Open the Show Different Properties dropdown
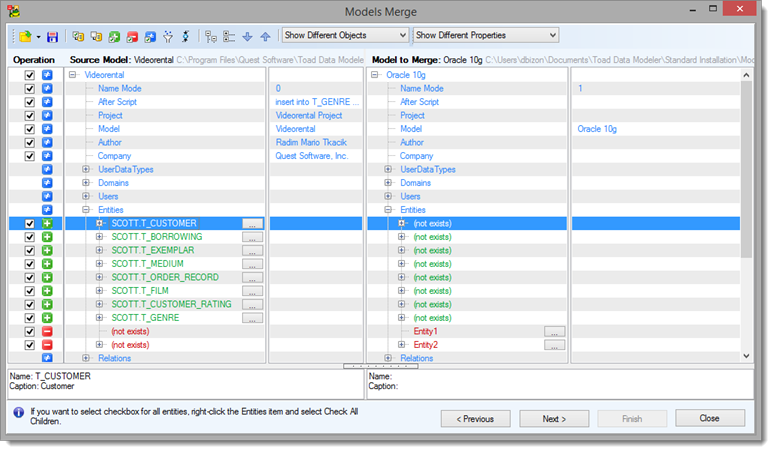The width and height of the screenshot is (773, 452). tap(485, 35)
